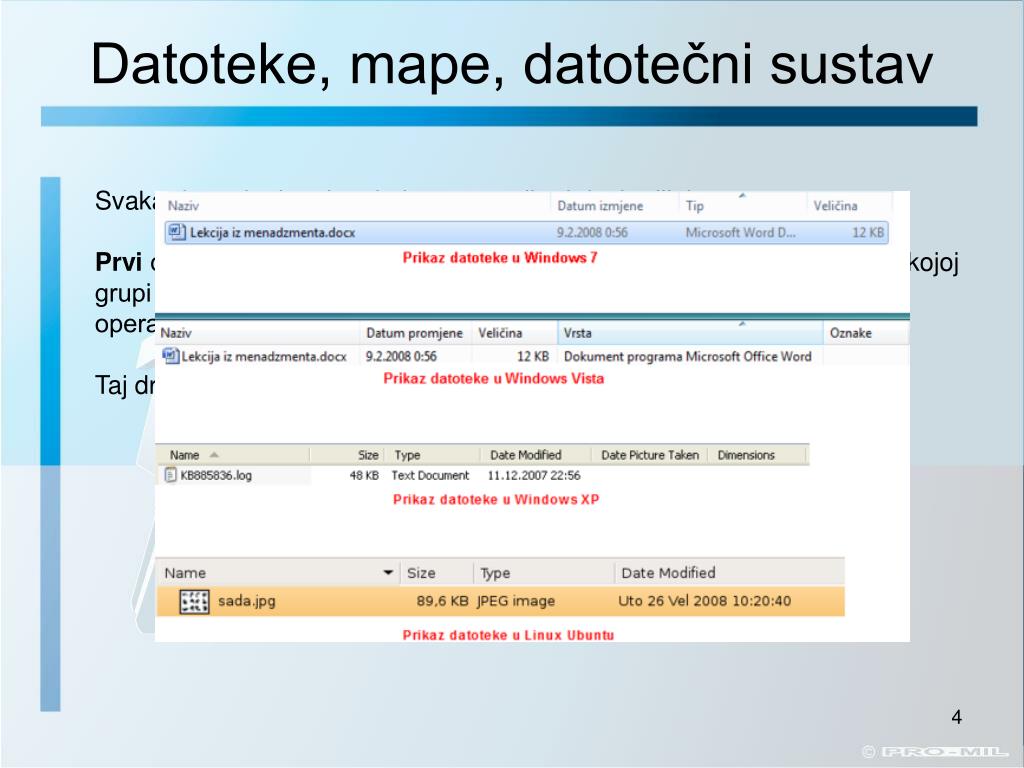Screen dimensions: 1024x768
Task: Click the Windows XP Size column header
Action: 368,455
